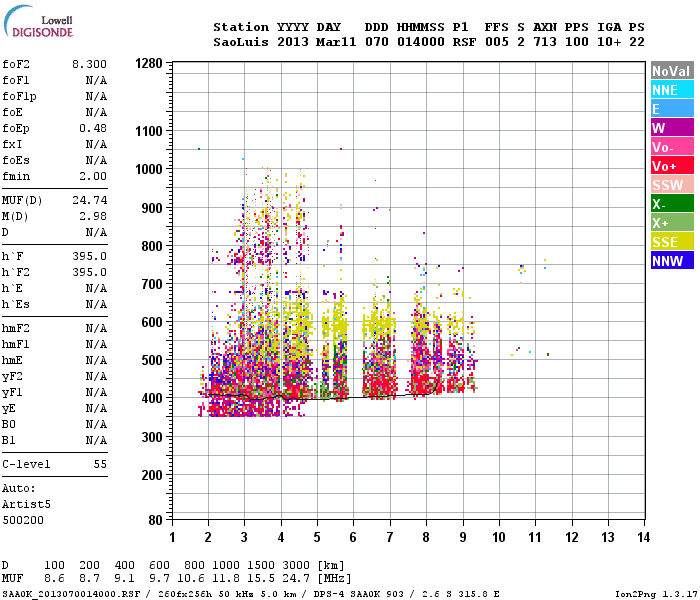The height and width of the screenshot is (600, 700).
Task: Click the MUF(D) value 24.74
Action: 89,200
